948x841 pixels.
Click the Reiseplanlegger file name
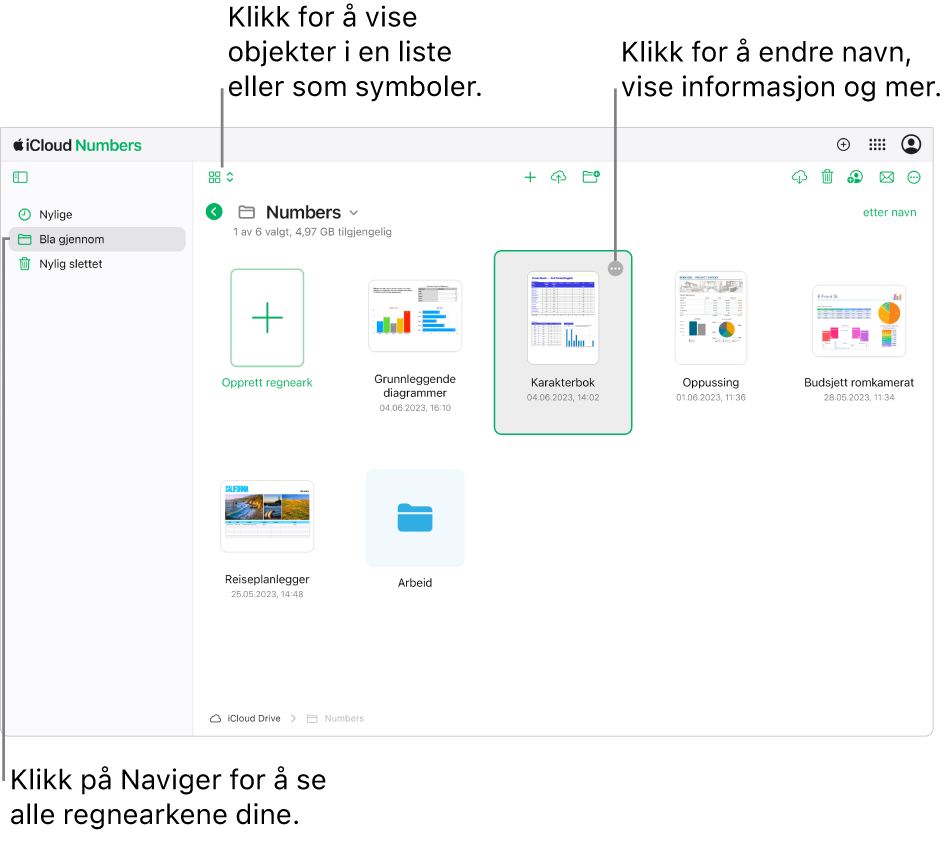pyautogui.click(x=267, y=579)
